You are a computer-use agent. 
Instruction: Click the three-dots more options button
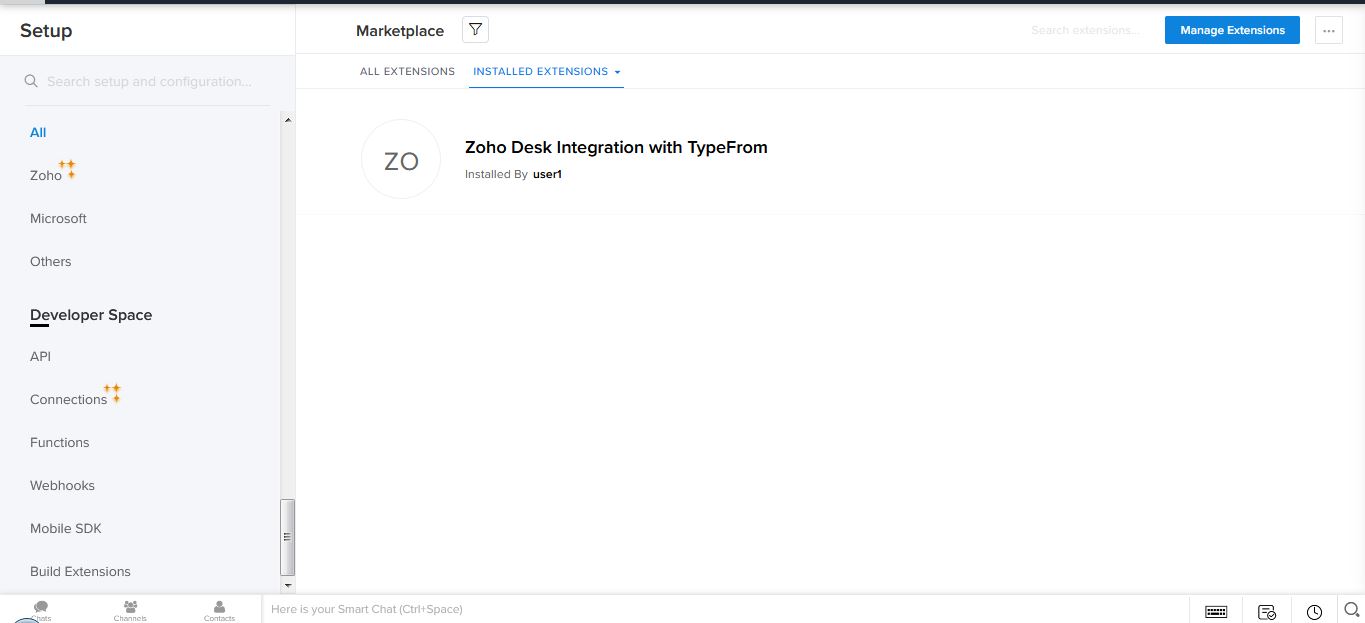(1328, 30)
